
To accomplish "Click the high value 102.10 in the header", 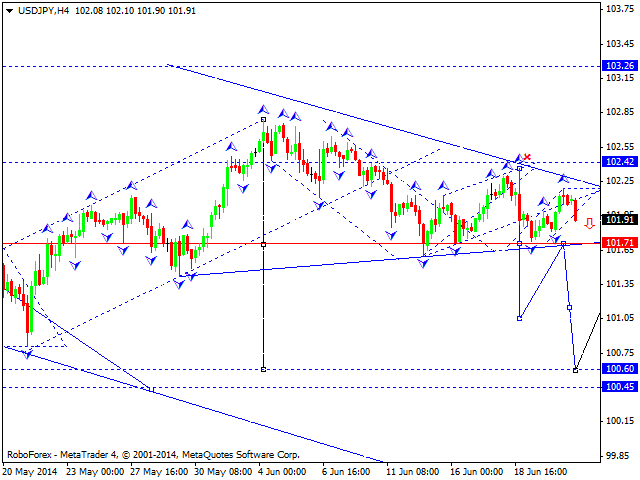I will pos(120,11).
